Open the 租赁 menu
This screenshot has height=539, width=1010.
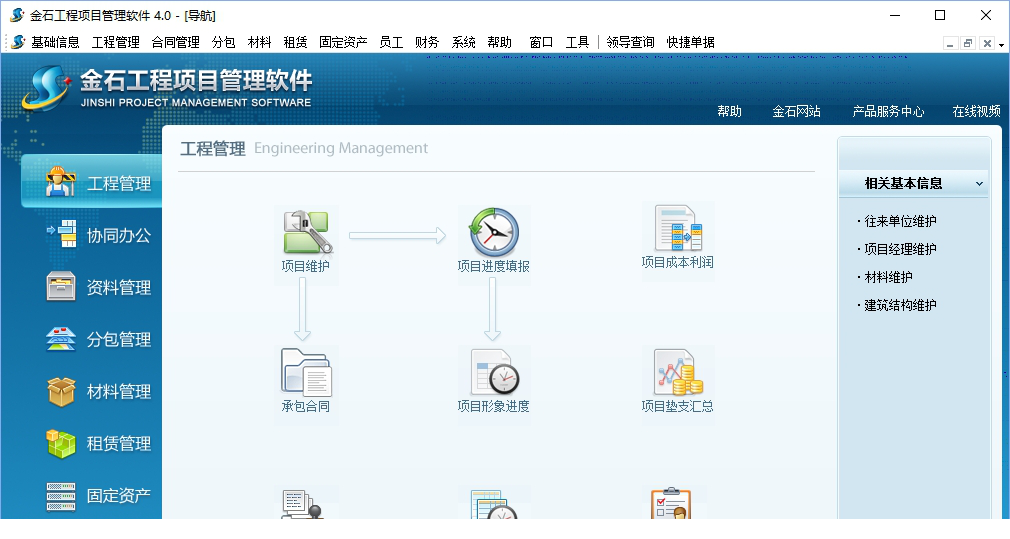pyautogui.click(x=295, y=43)
